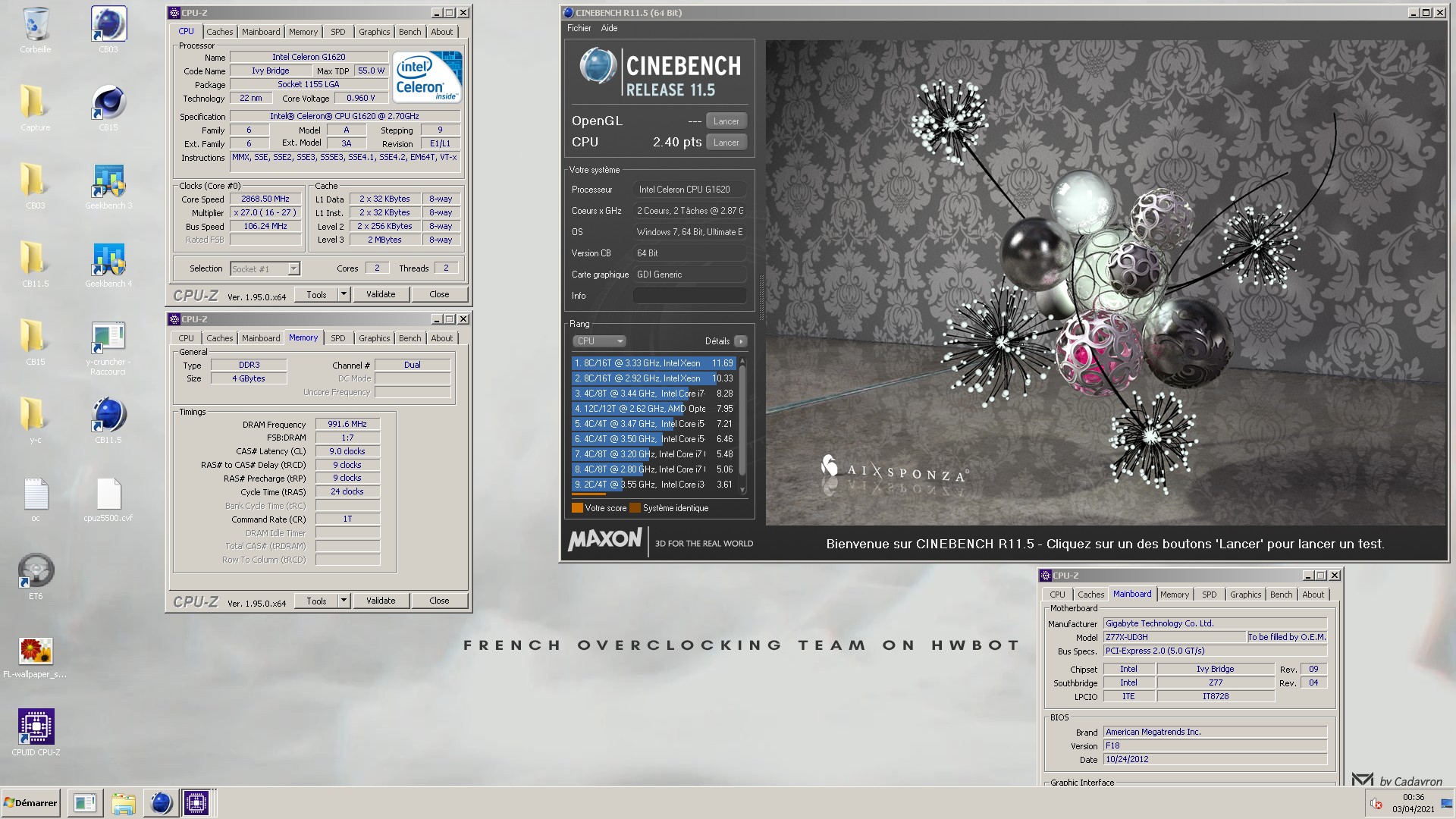1456x819 pixels.
Task: Select SPD tab in top CPU-Z window
Action: point(338,32)
